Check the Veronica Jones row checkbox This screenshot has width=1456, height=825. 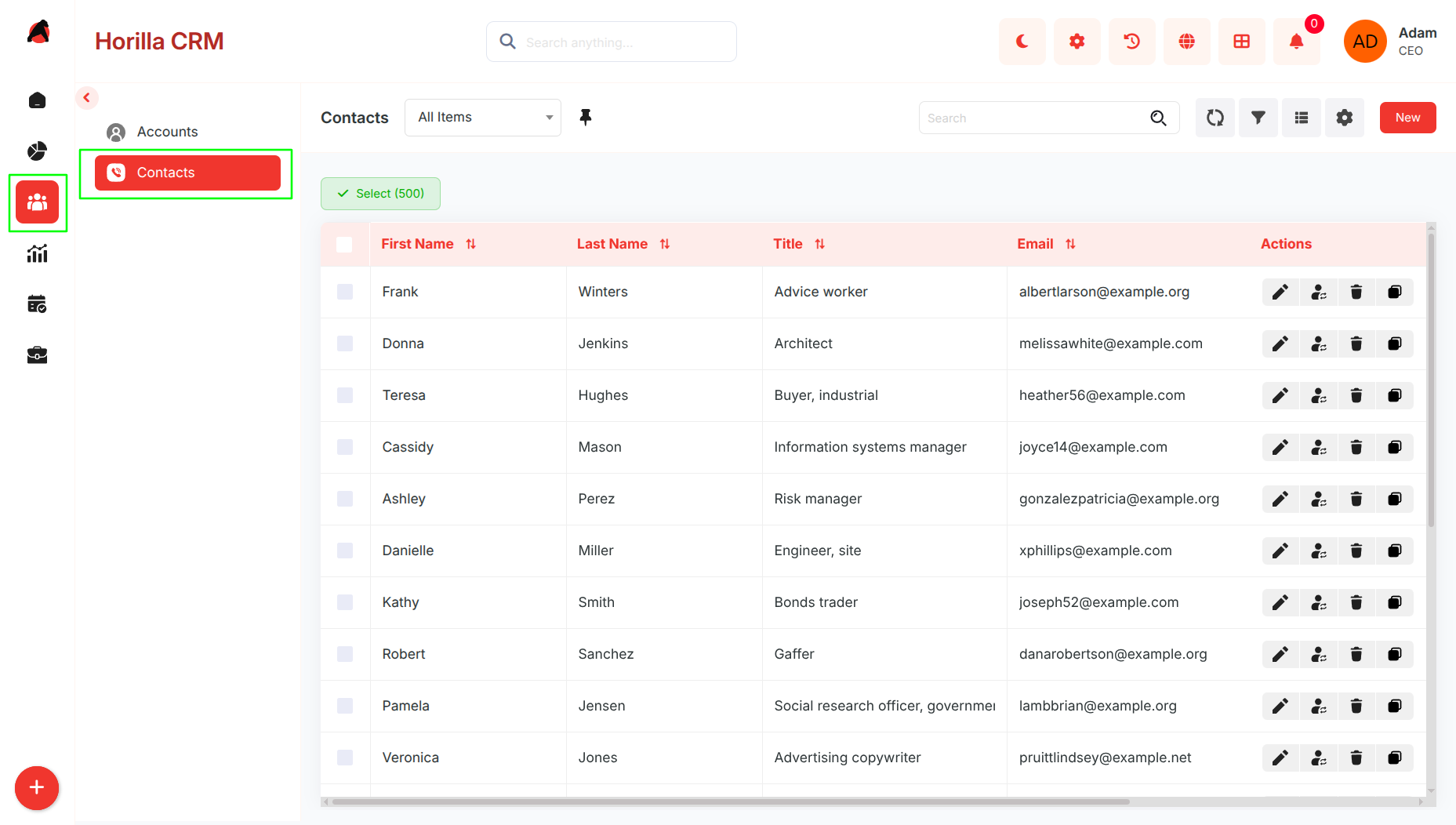(345, 758)
